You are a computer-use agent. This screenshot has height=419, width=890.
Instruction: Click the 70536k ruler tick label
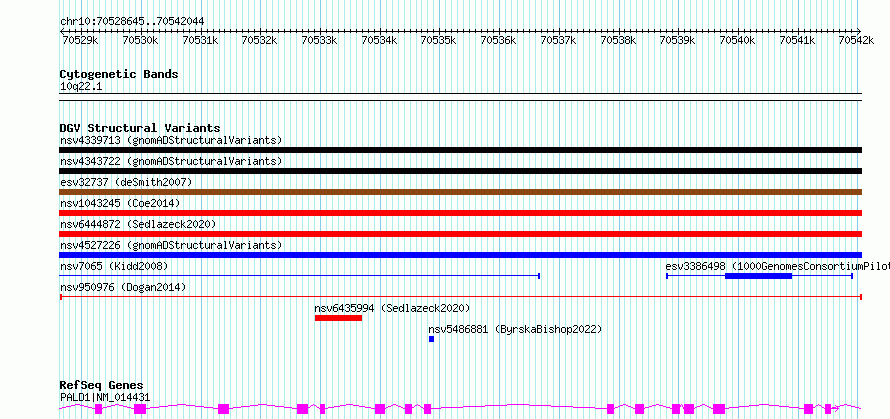point(498,40)
